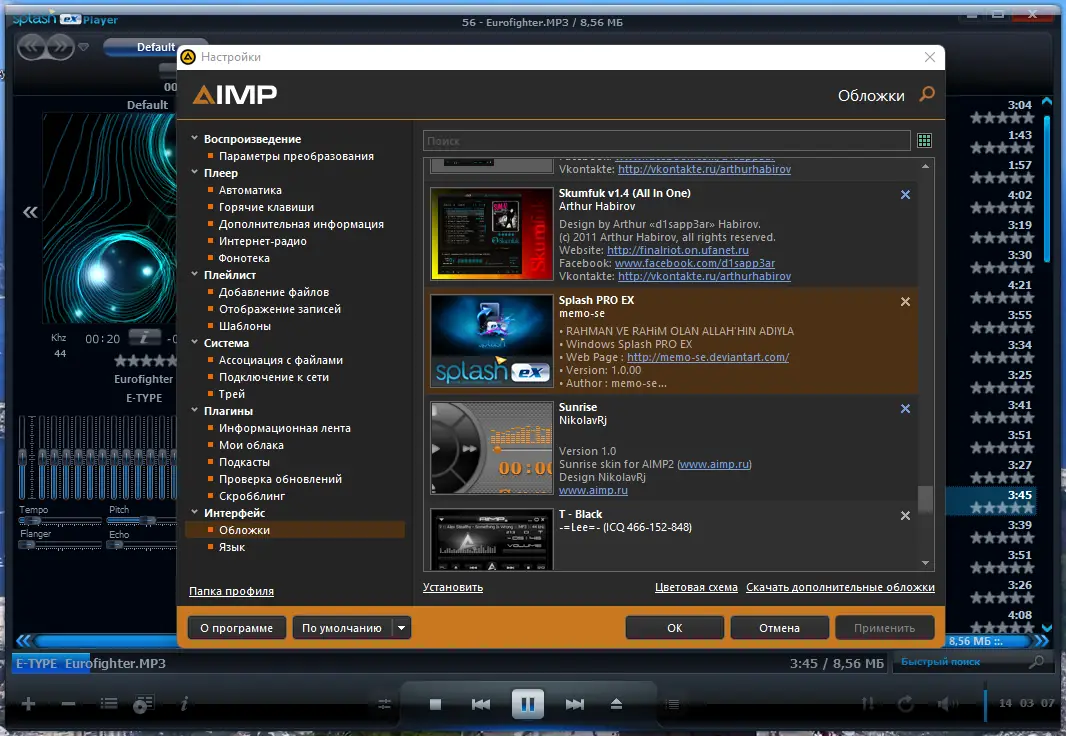Go to the previous track
Screen dimensions: 1066x736
481,704
